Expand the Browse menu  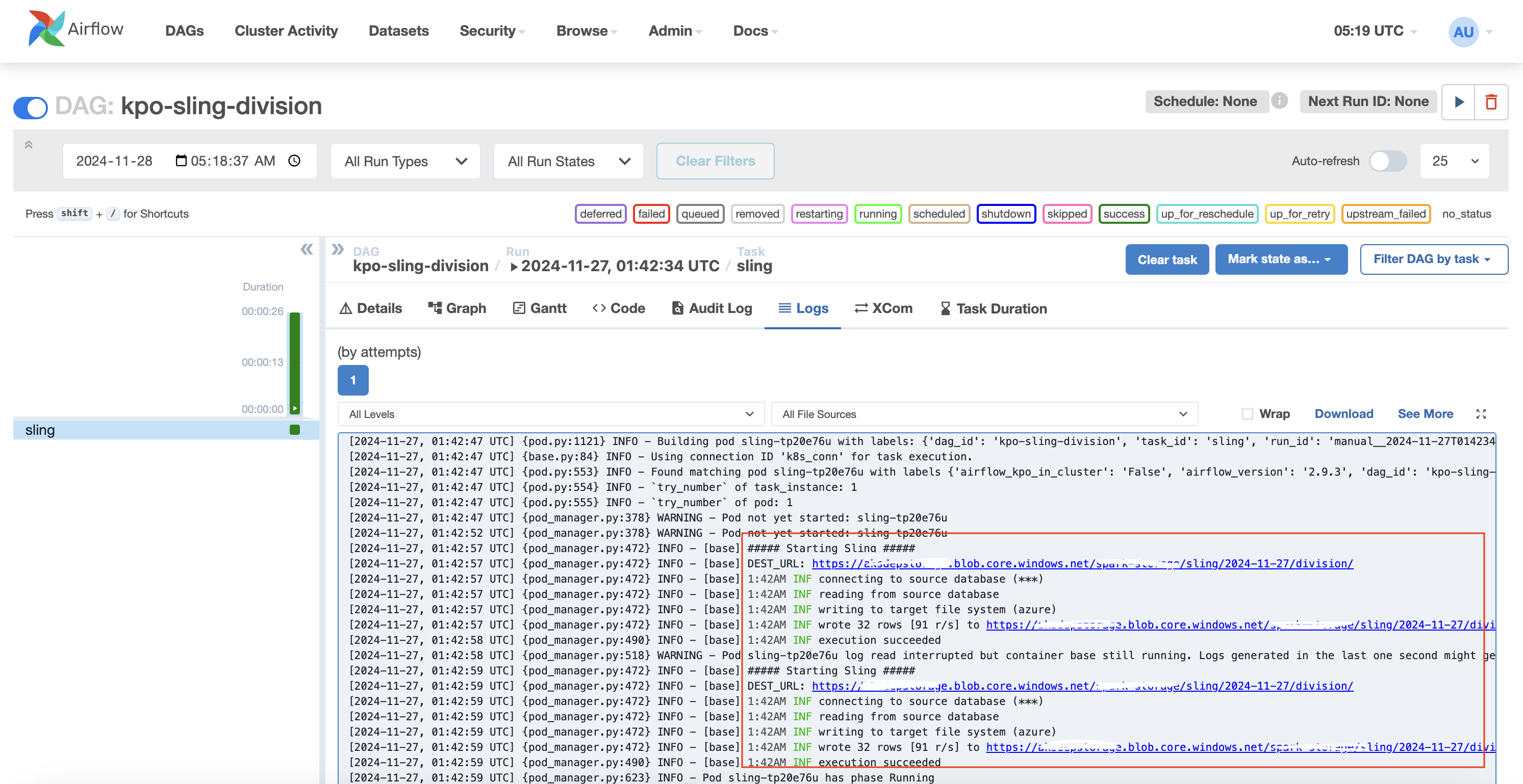587,31
